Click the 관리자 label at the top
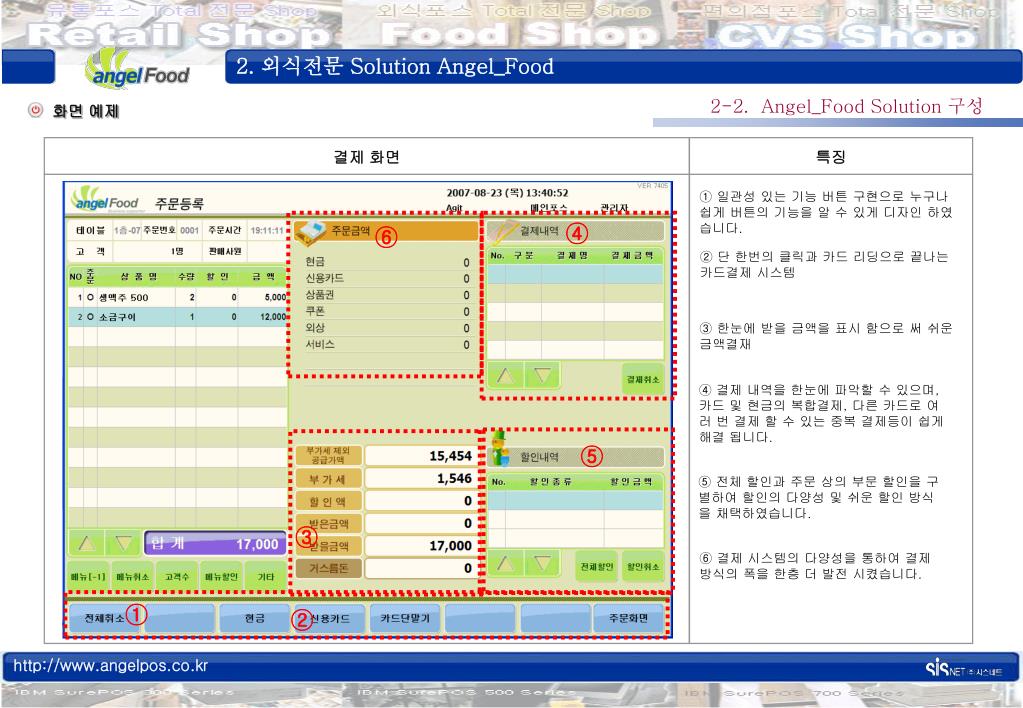The image size is (1023, 708). [x=615, y=209]
